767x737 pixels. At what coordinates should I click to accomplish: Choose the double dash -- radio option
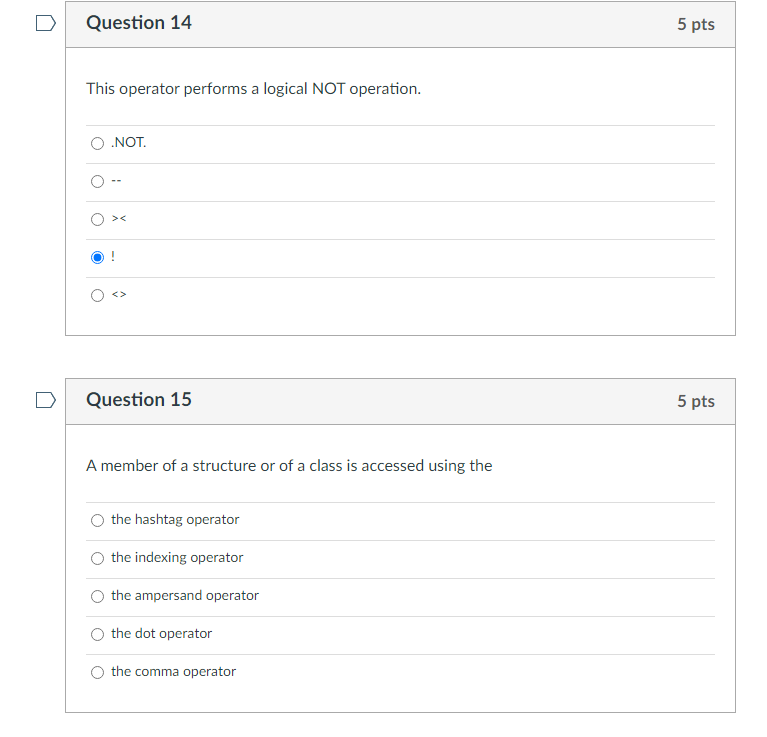pos(97,181)
